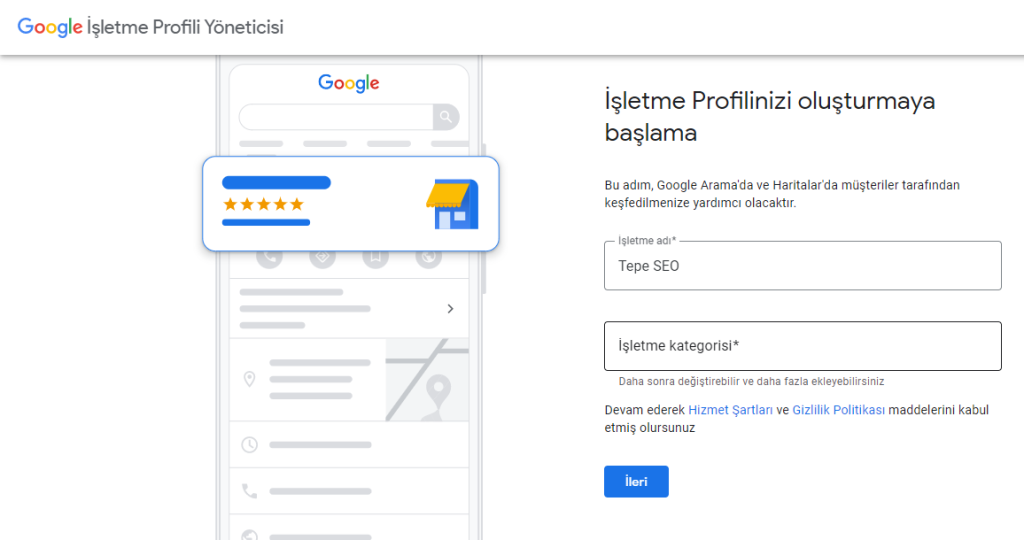This screenshot has width=1024, height=540.
Task: Click the phone handset icon in mockup list
Action: (x=249, y=491)
